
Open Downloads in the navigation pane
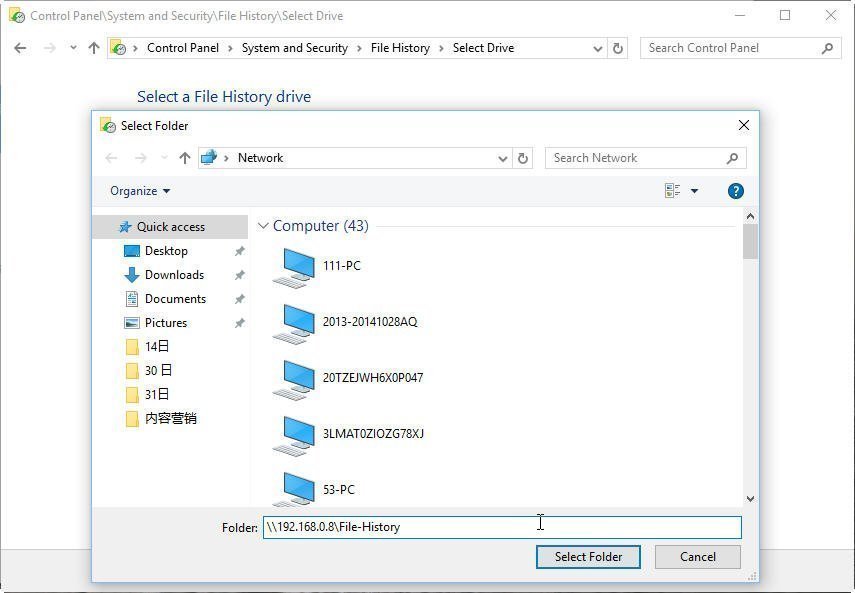(174, 275)
